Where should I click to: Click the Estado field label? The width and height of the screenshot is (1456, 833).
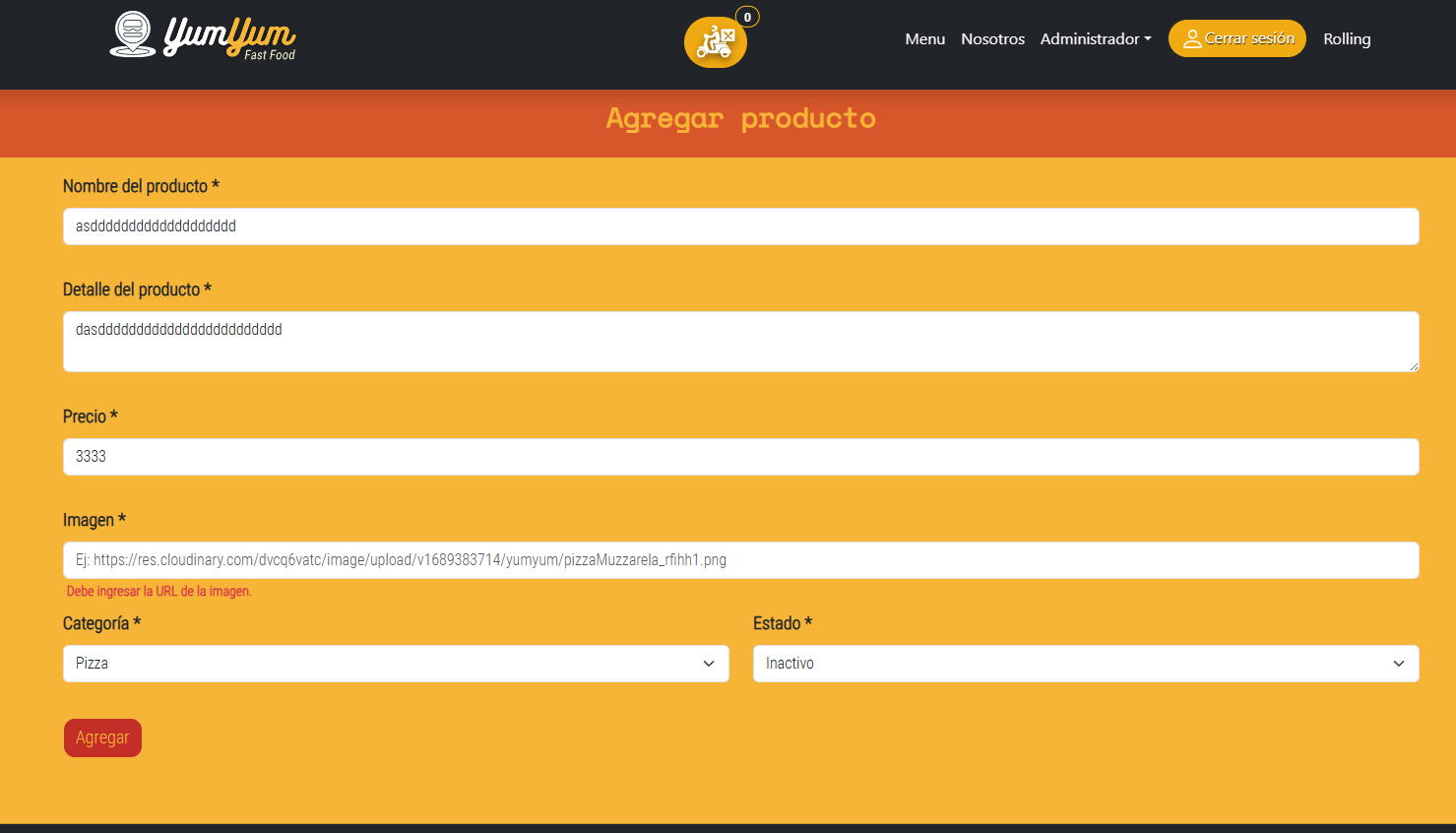pos(782,623)
